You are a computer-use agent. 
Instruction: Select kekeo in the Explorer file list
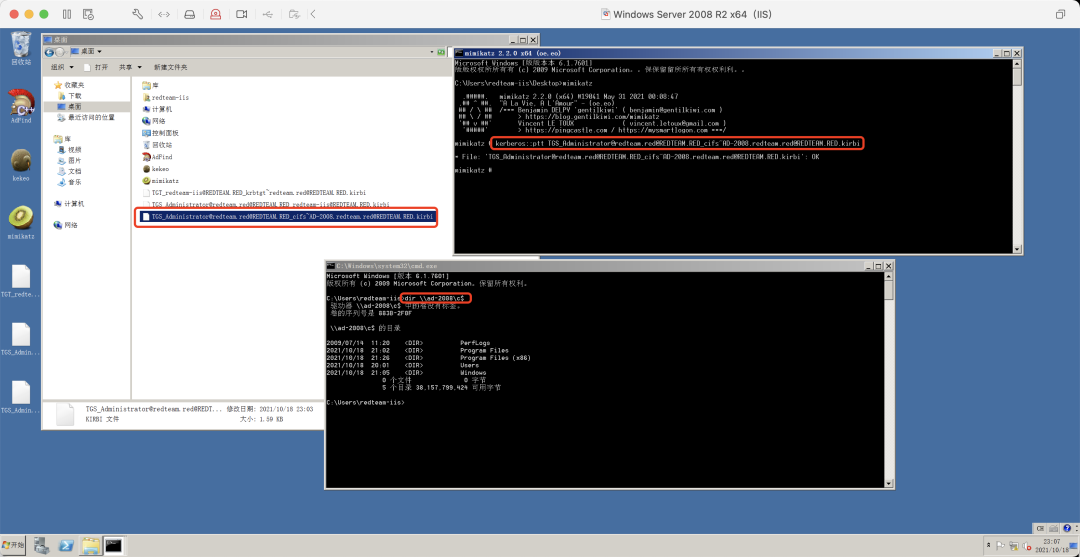(x=156, y=169)
